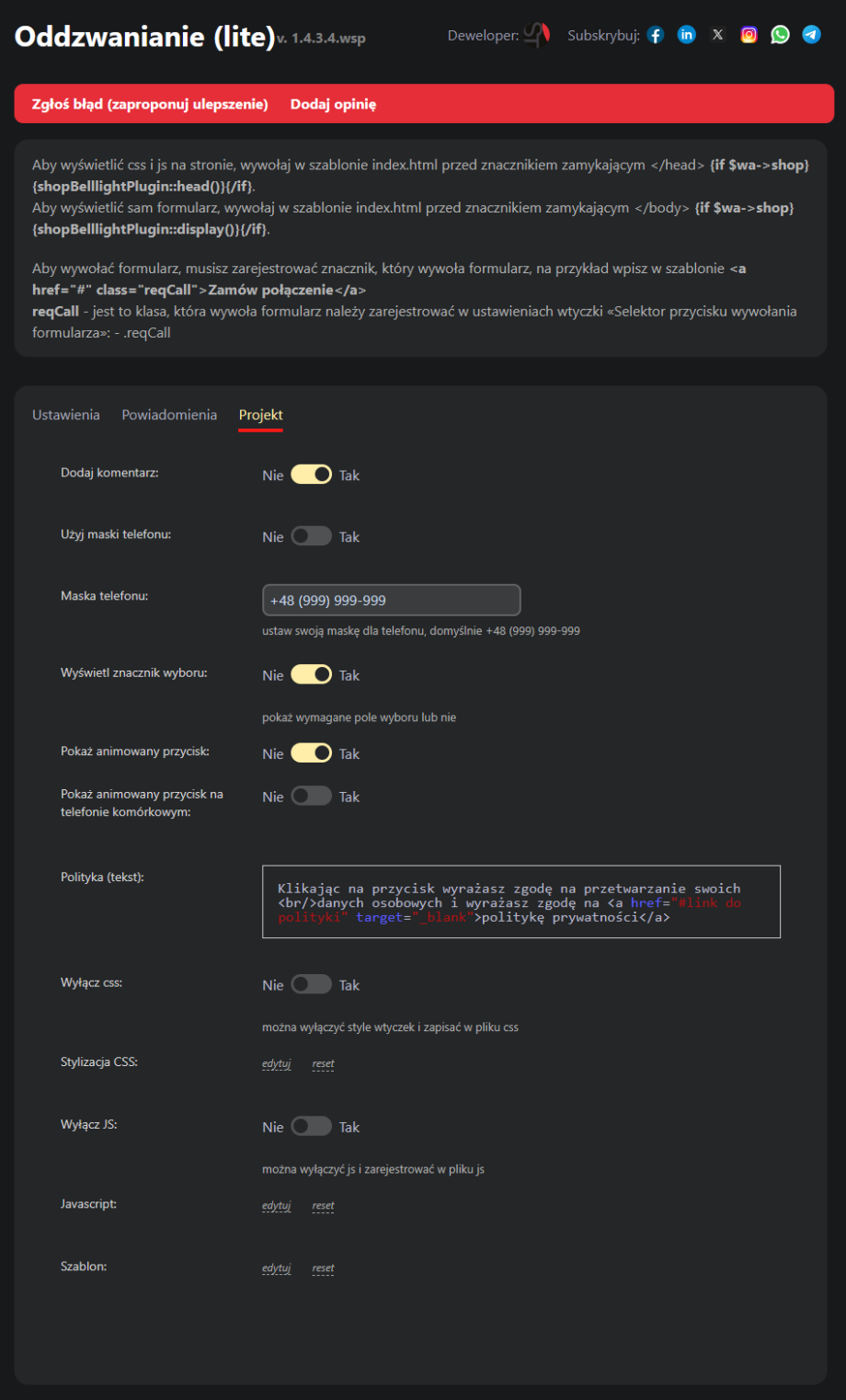Click the WhatsApp icon
The width and height of the screenshot is (846, 1400).
(780, 35)
